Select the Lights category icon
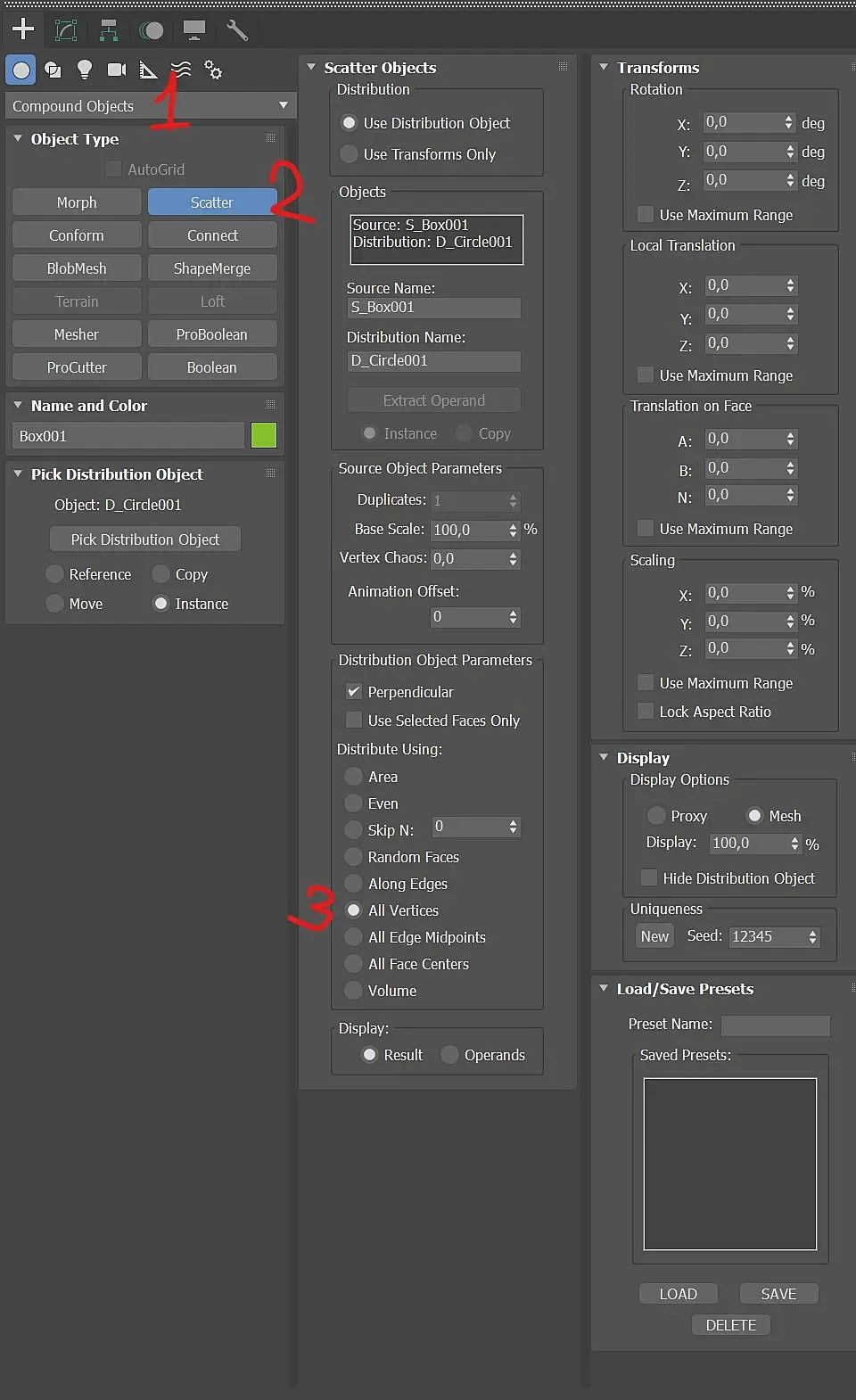 point(85,70)
